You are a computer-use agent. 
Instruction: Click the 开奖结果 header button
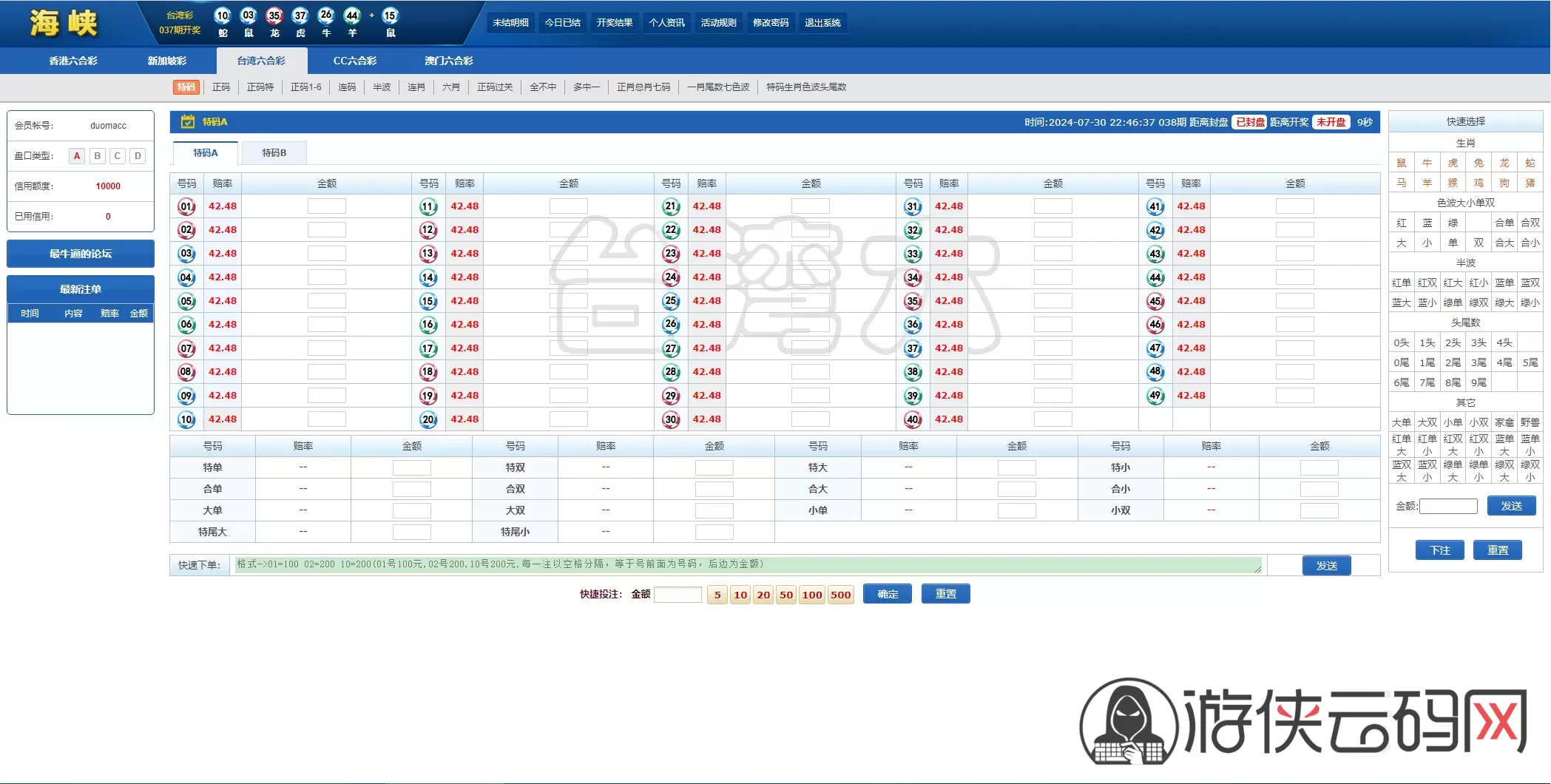[x=615, y=23]
